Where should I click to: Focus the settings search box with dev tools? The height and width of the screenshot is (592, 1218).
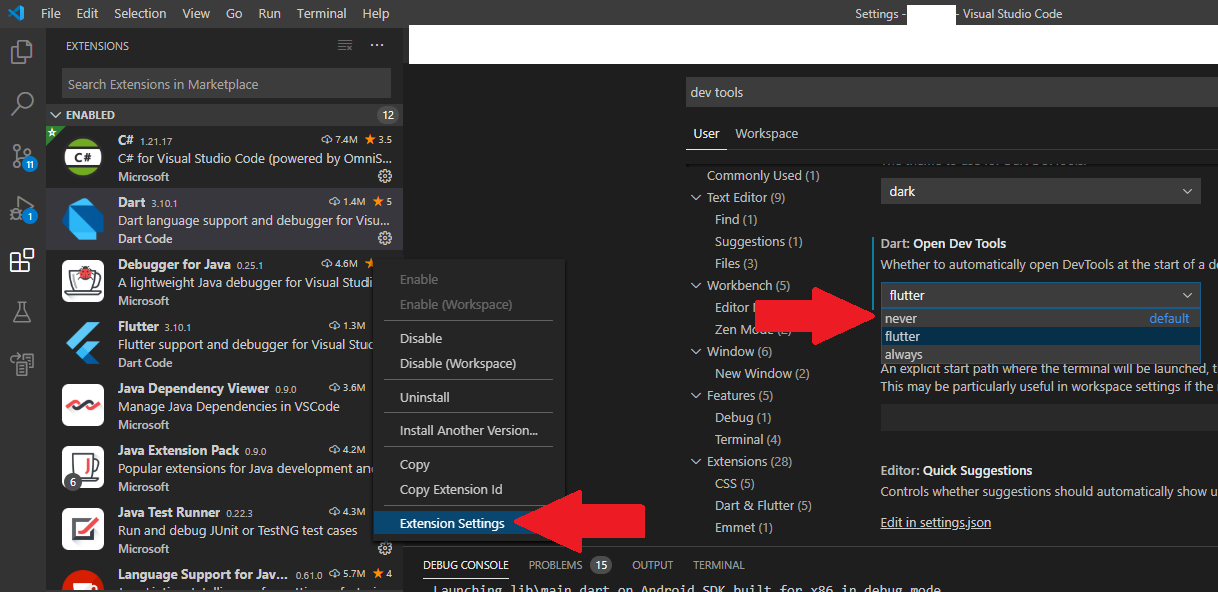[x=950, y=92]
